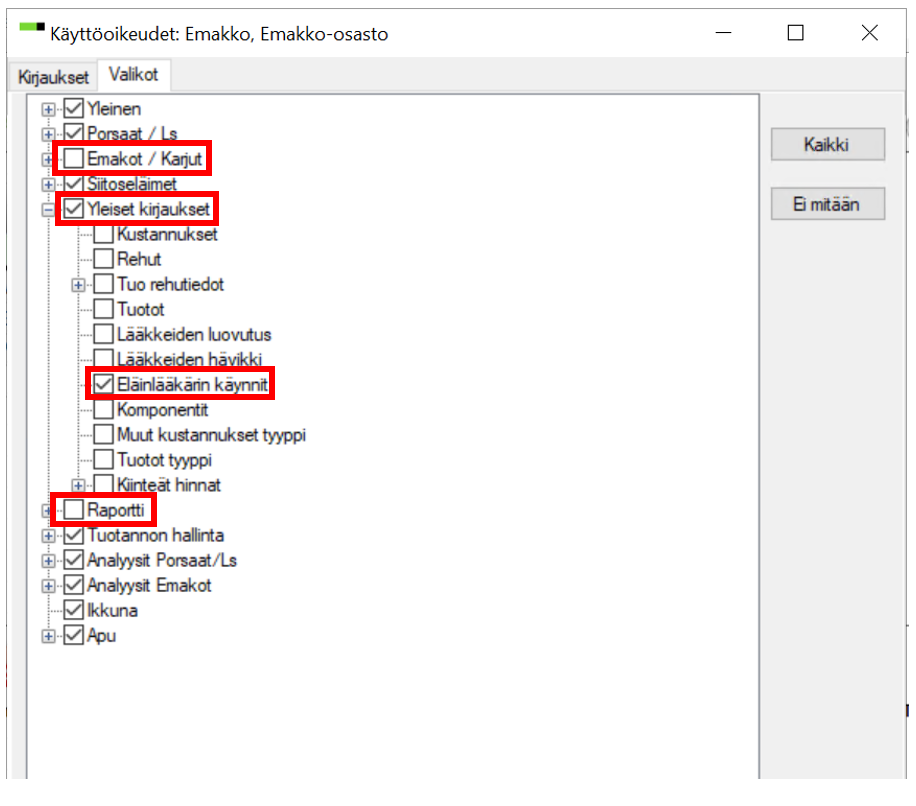
Task: Check the Lääkkeiden hävikki checkbox
Action: click(103, 359)
